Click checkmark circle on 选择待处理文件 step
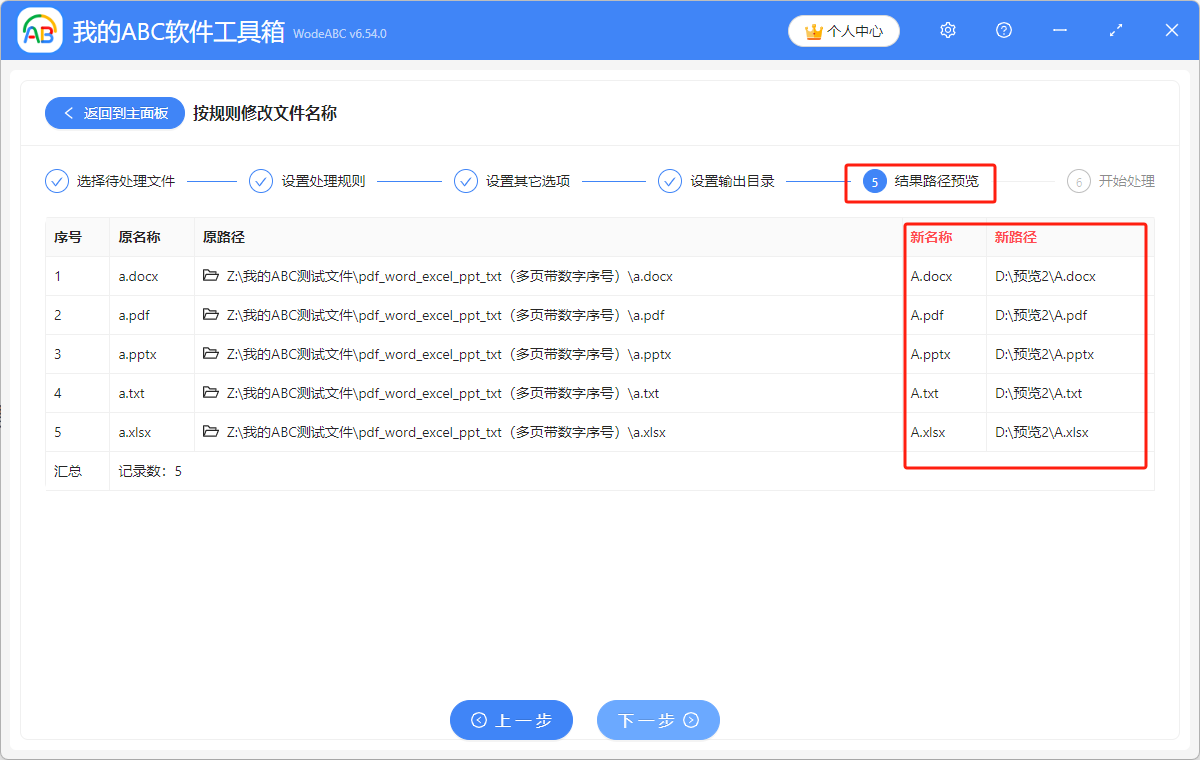 pos(56,181)
